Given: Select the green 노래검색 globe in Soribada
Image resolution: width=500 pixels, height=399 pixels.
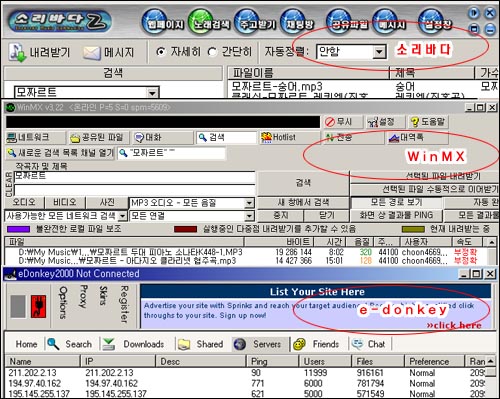Looking at the screenshot, I should [x=210, y=22].
